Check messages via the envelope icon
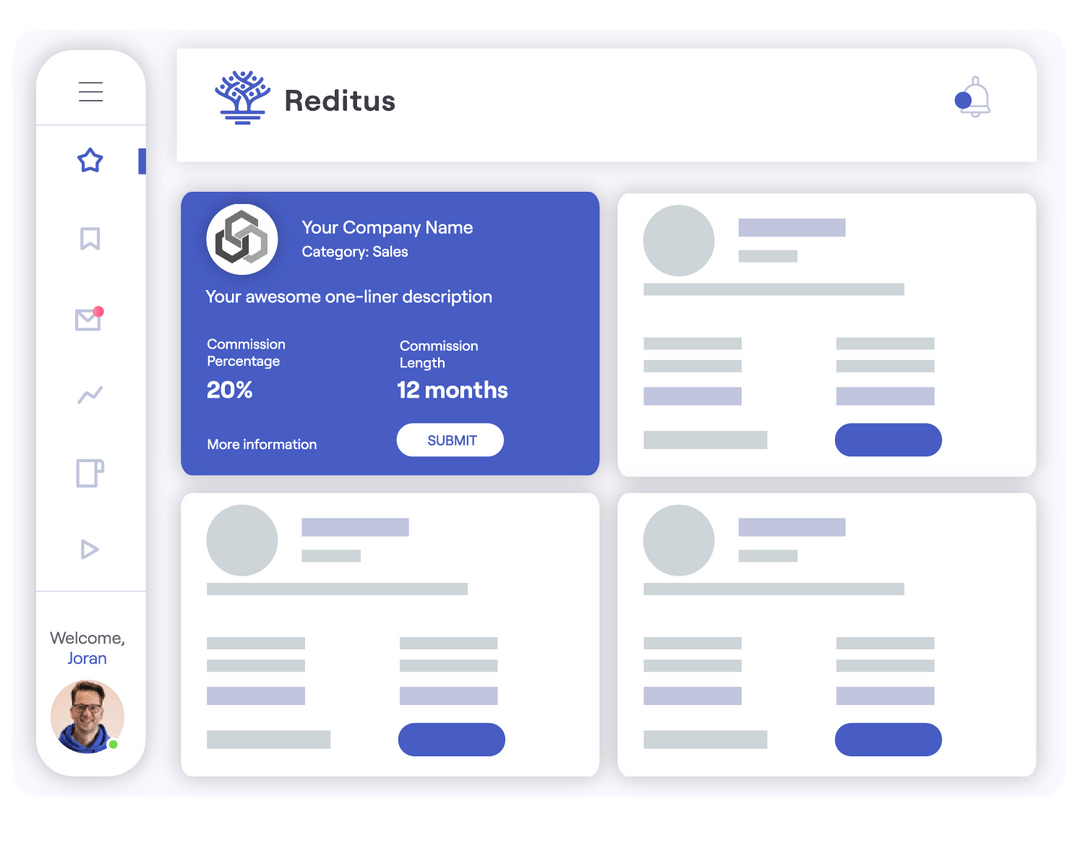This screenshot has height=844, width=1080. (x=88, y=320)
